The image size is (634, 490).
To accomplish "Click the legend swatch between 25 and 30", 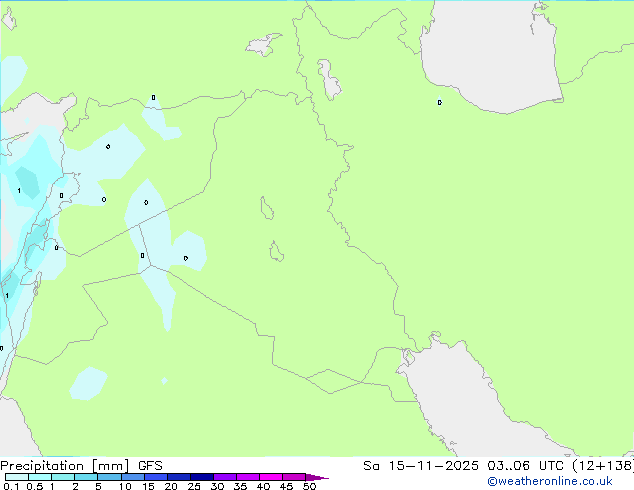I will tap(202, 477).
